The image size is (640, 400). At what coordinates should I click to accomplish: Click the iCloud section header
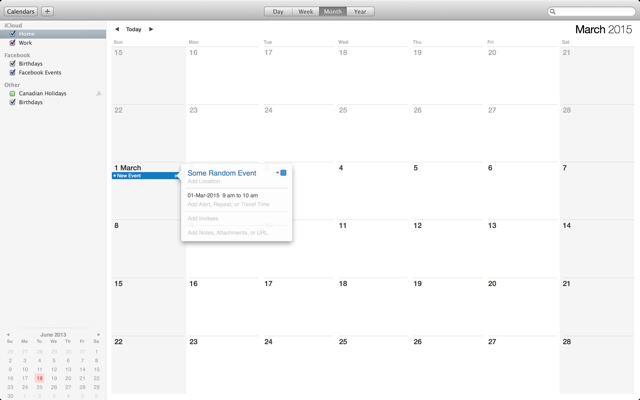point(13,25)
